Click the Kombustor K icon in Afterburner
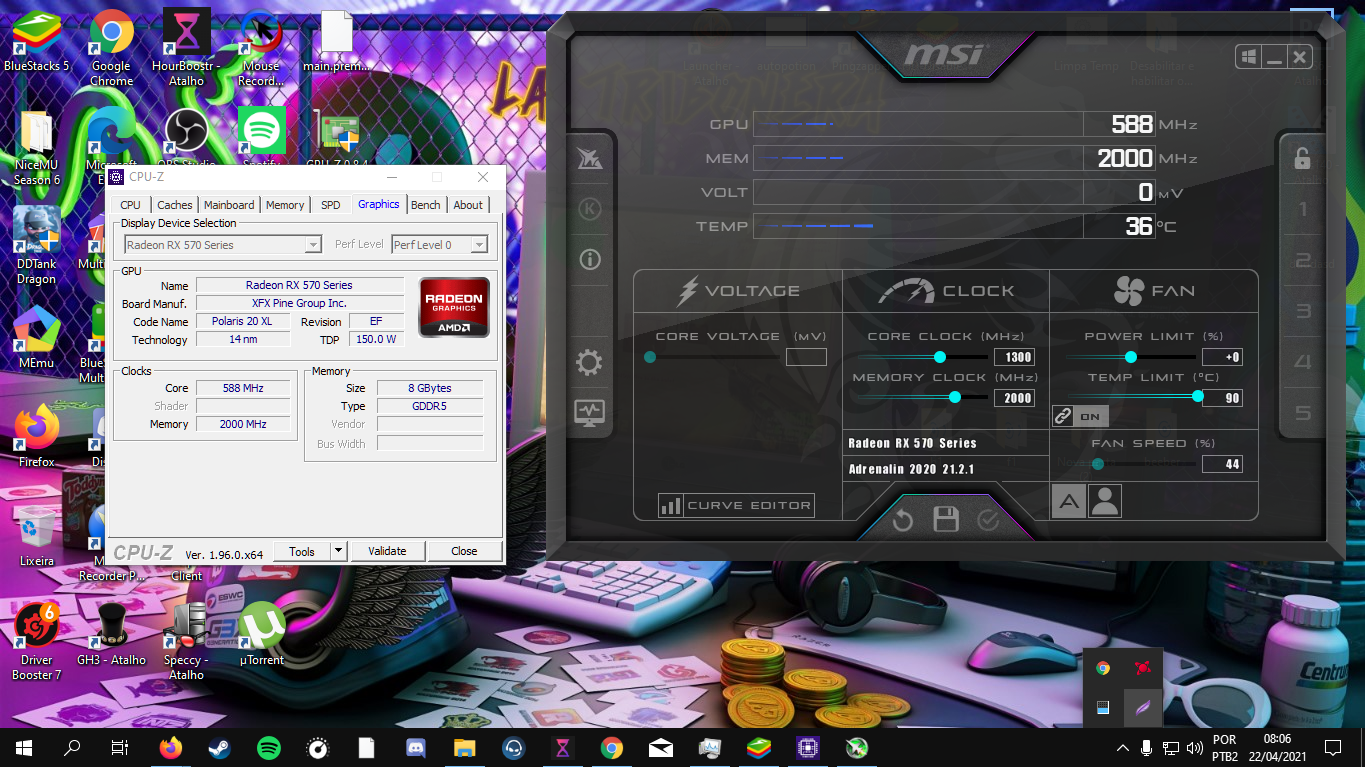 590,209
